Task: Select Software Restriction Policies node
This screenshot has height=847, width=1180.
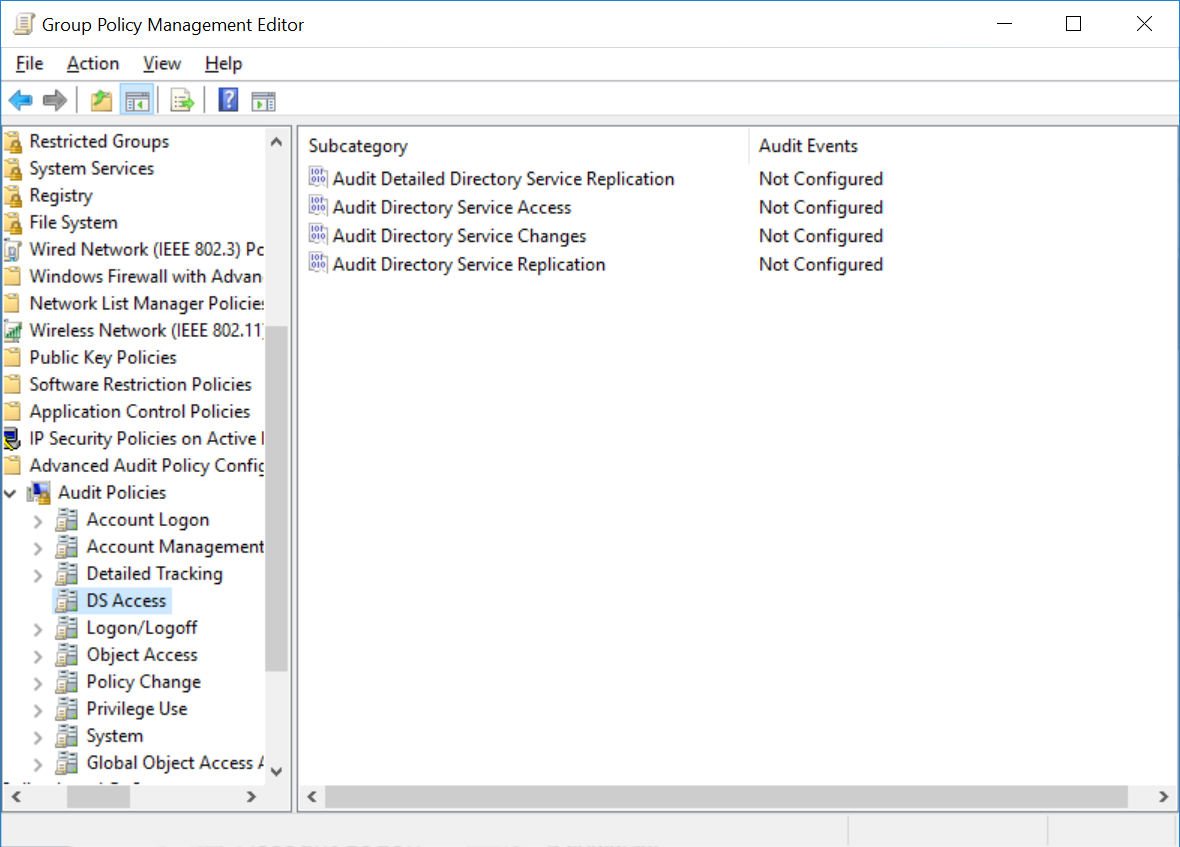Action: coord(140,384)
